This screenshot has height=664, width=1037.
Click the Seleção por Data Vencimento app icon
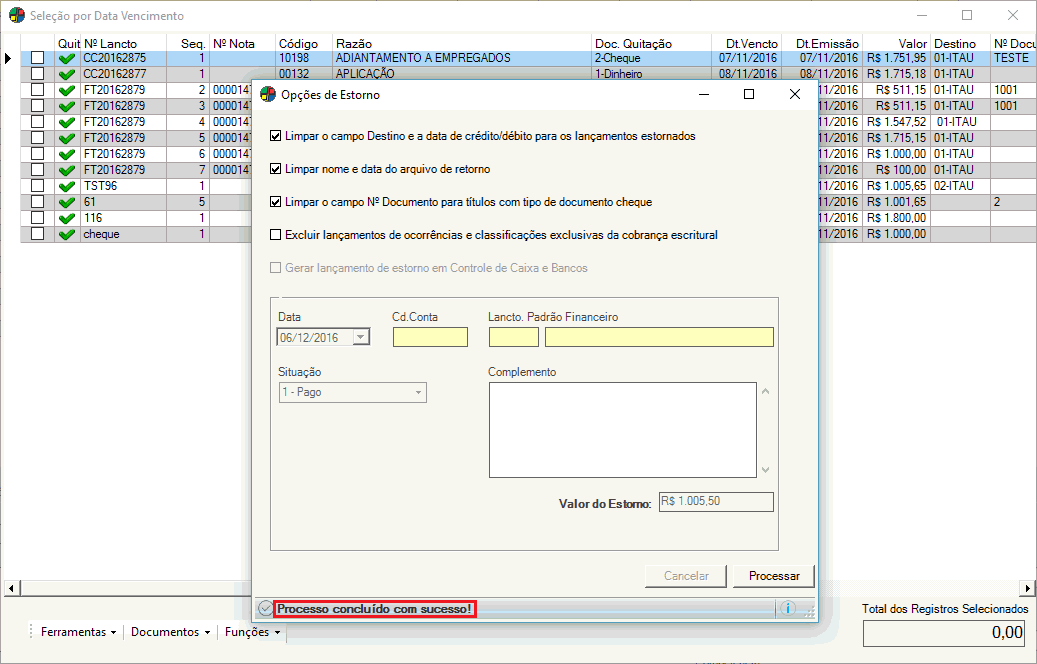[16, 16]
